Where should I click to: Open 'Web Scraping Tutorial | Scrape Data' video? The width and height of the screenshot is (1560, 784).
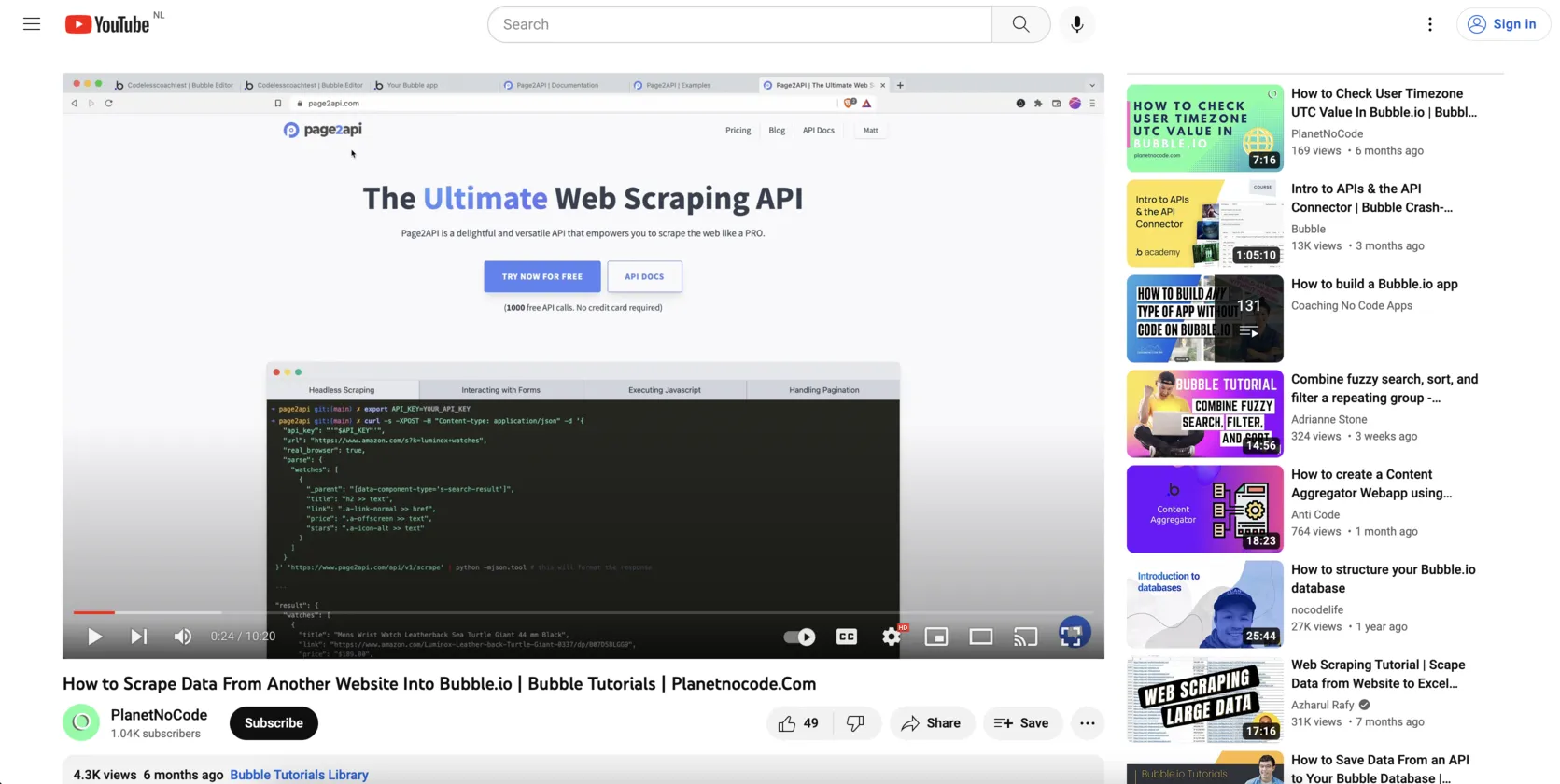click(x=1378, y=674)
